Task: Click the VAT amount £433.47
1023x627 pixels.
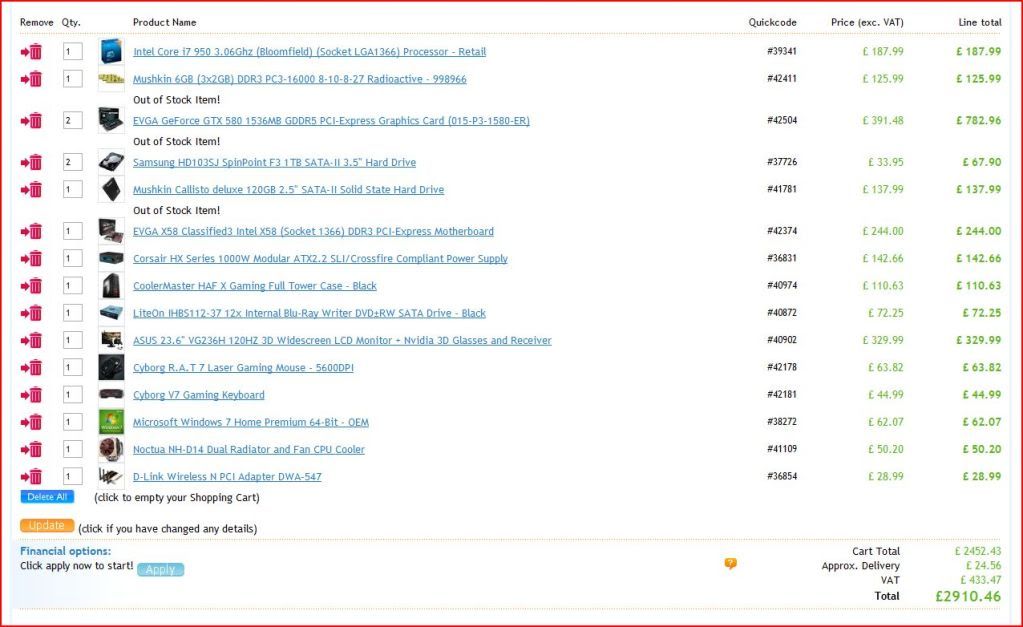Action: [x=980, y=580]
